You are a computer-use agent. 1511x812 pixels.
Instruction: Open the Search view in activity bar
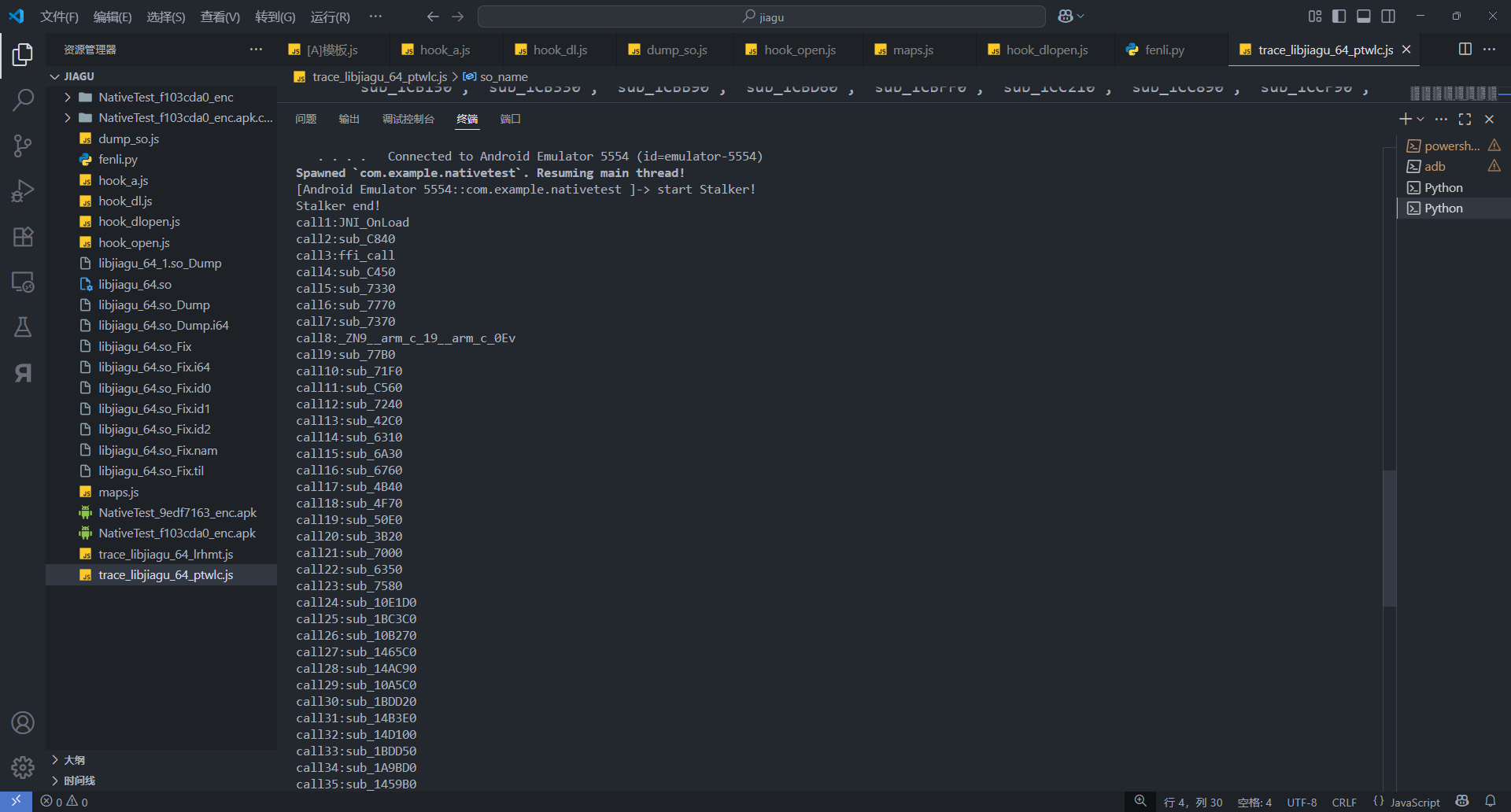point(23,100)
